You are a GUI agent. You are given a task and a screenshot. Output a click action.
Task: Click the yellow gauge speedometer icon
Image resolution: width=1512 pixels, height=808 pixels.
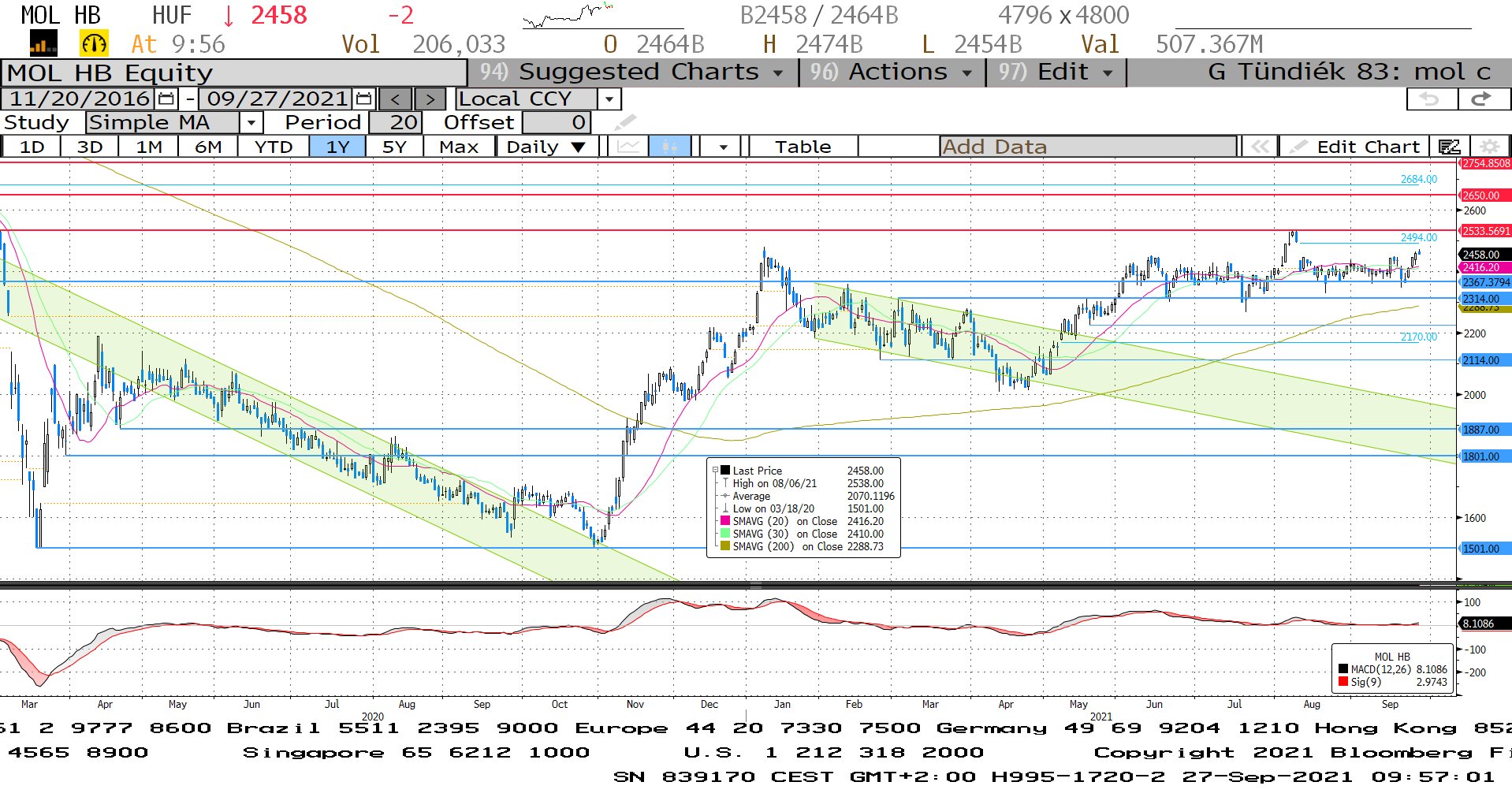pyautogui.click(x=94, y=43)
